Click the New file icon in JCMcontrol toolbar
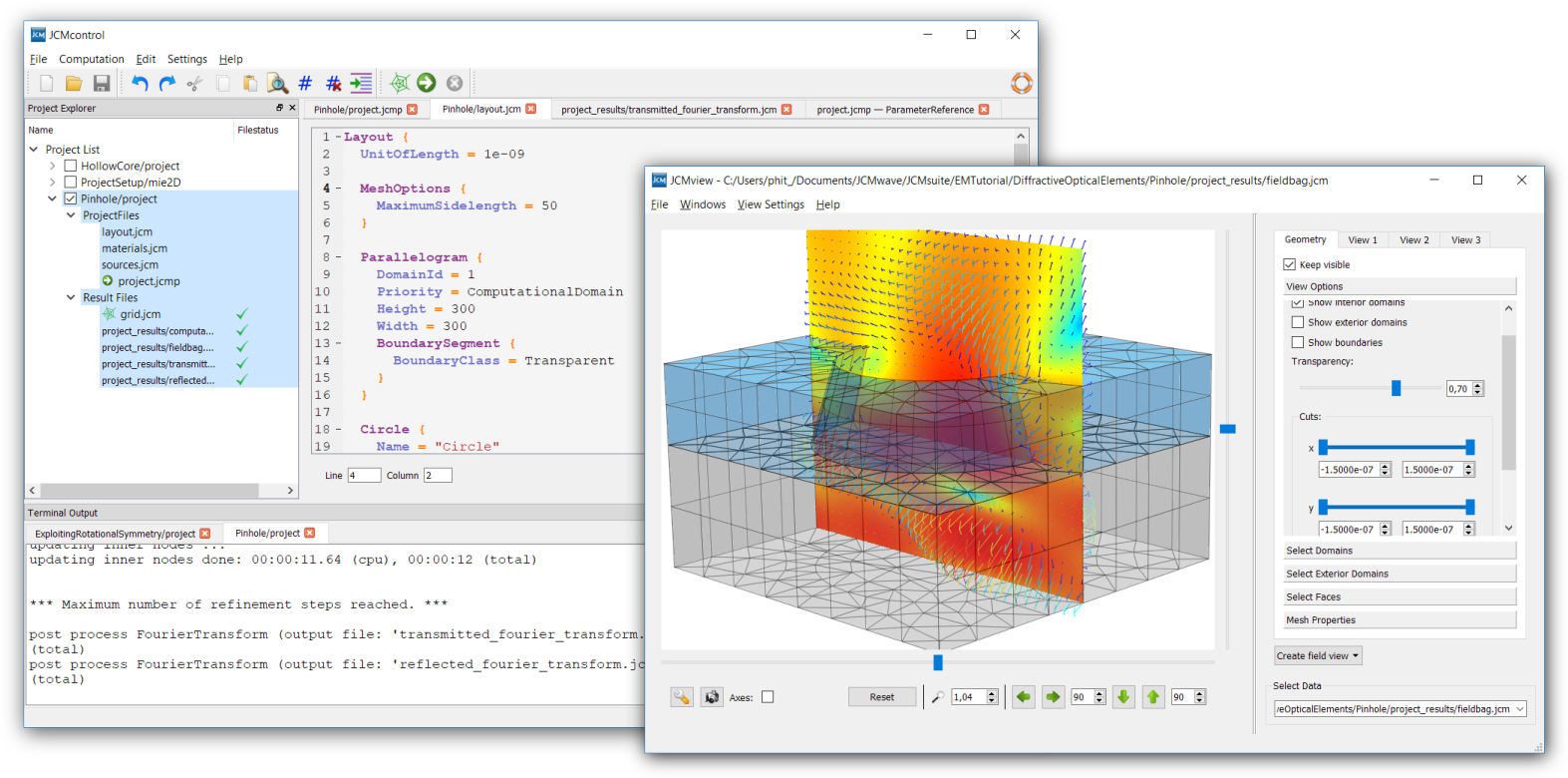Viewport: 1568px width, 778px height. click(46, 84)
